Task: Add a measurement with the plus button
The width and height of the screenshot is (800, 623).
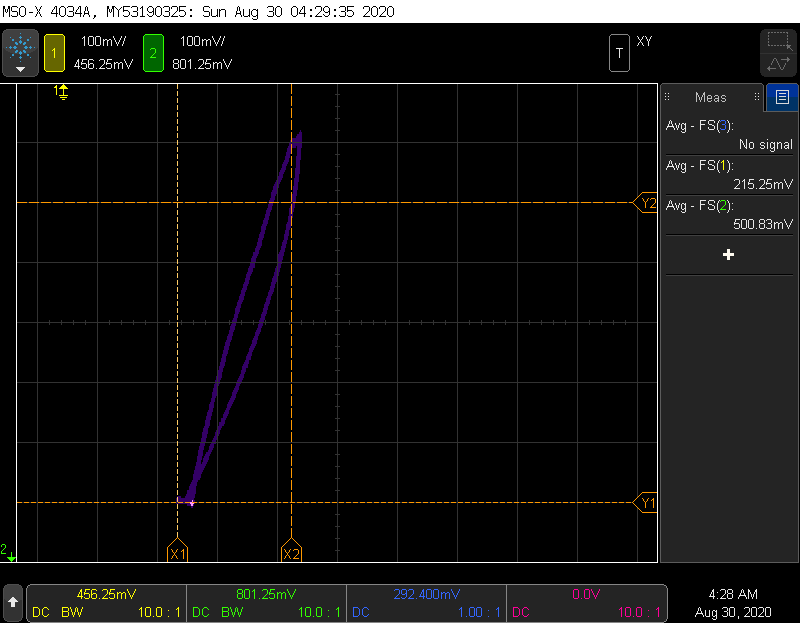Action: [728, 255]
